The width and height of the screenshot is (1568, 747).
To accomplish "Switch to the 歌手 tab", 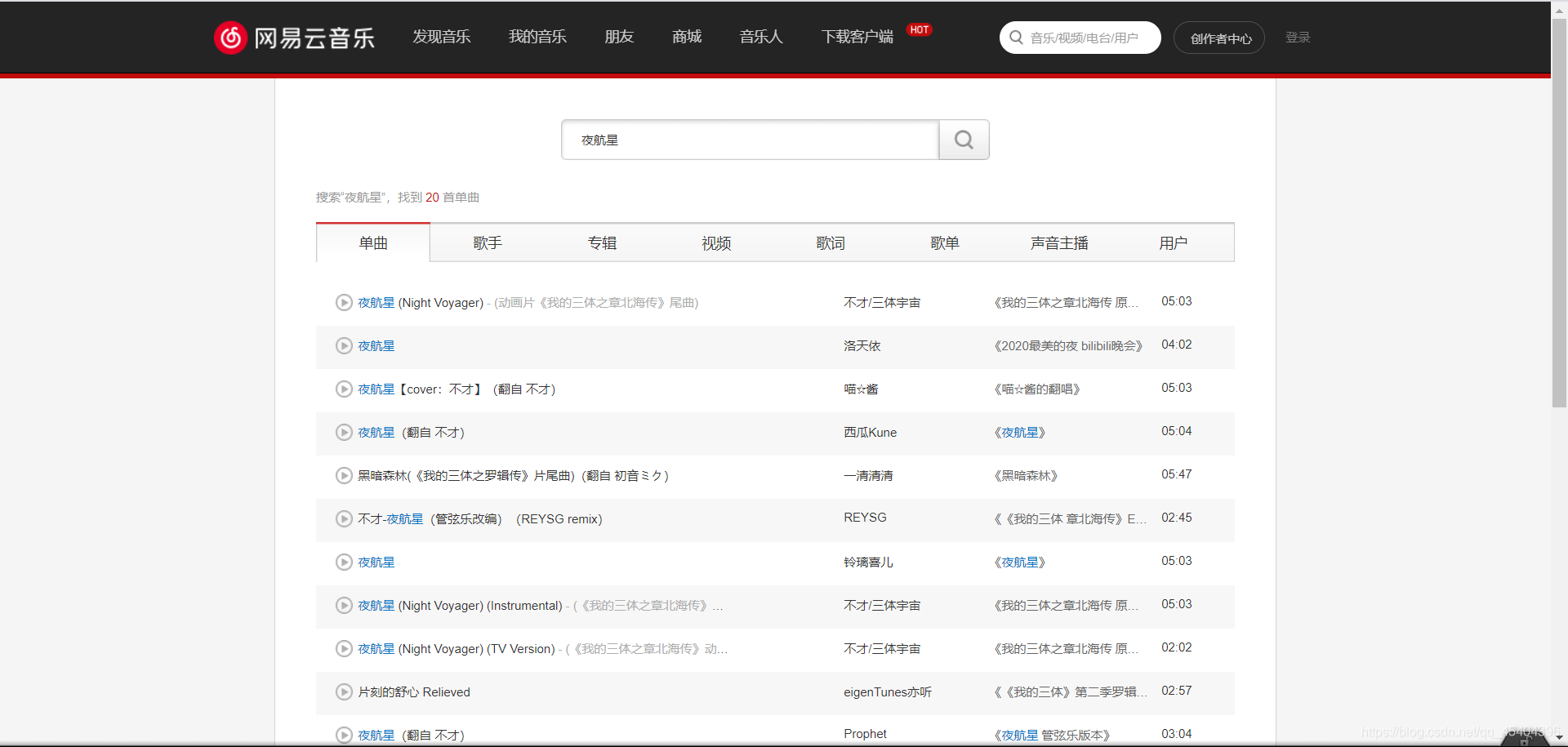I will (x=488, y=243).
